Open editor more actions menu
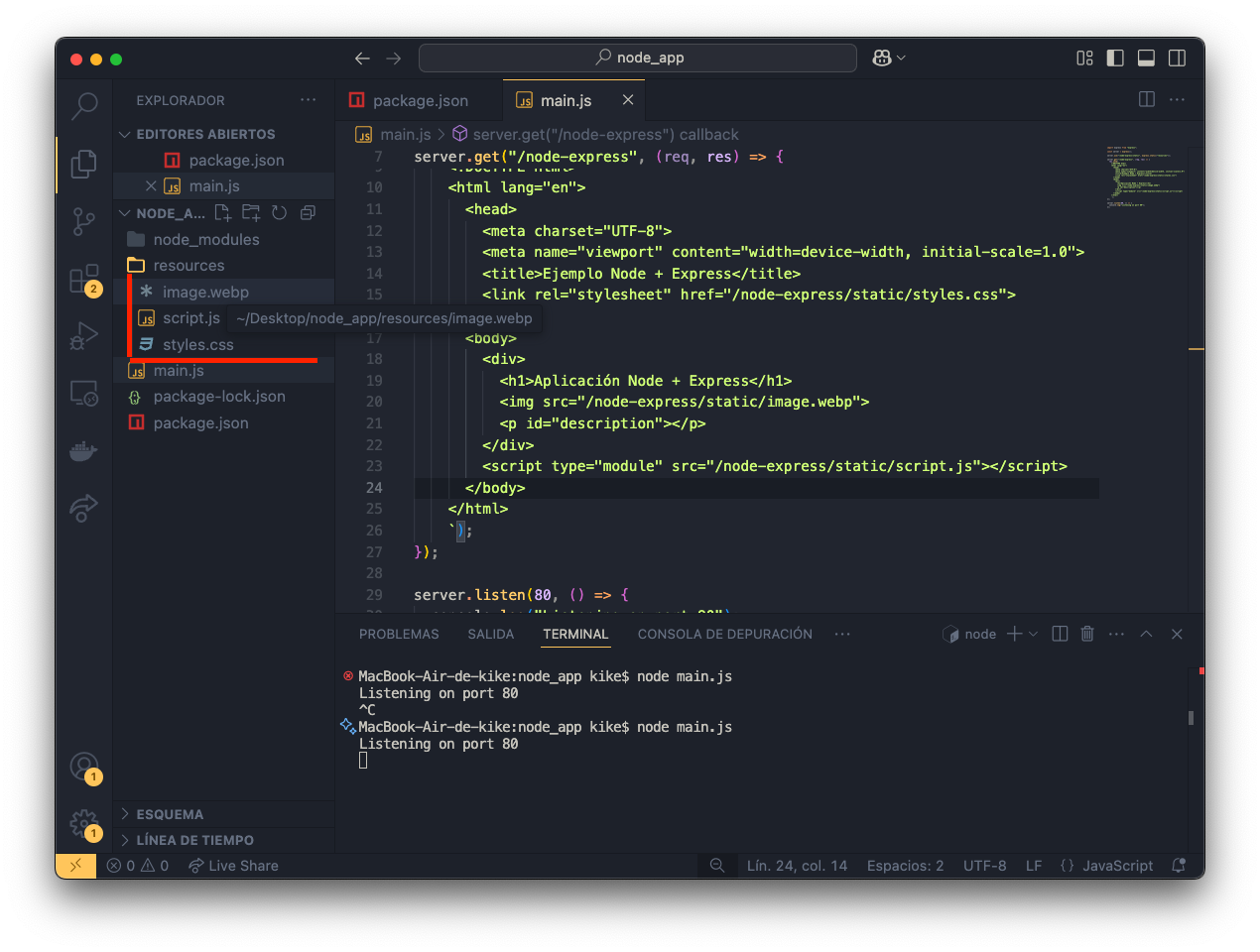The width and height of the screenshot is (1260, 952). (x=1177, y=99)
